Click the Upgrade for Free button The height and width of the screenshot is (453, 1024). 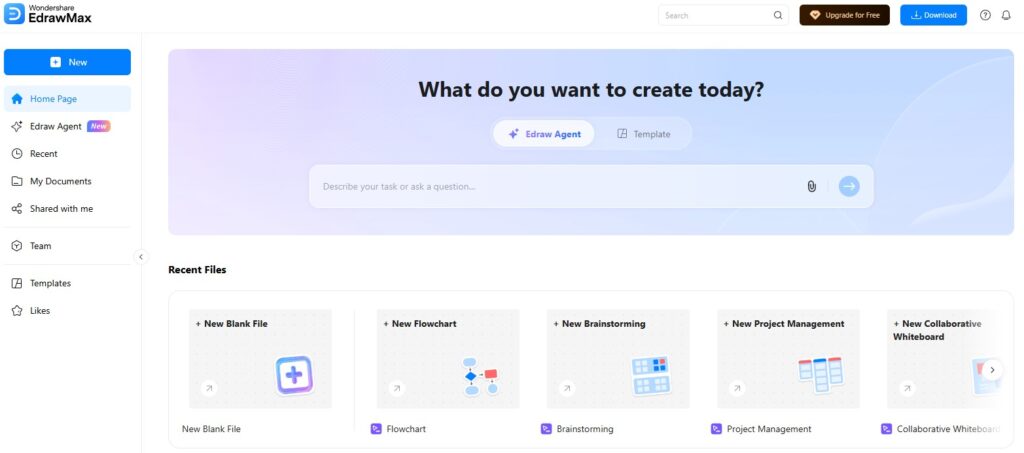click(844, 15)
